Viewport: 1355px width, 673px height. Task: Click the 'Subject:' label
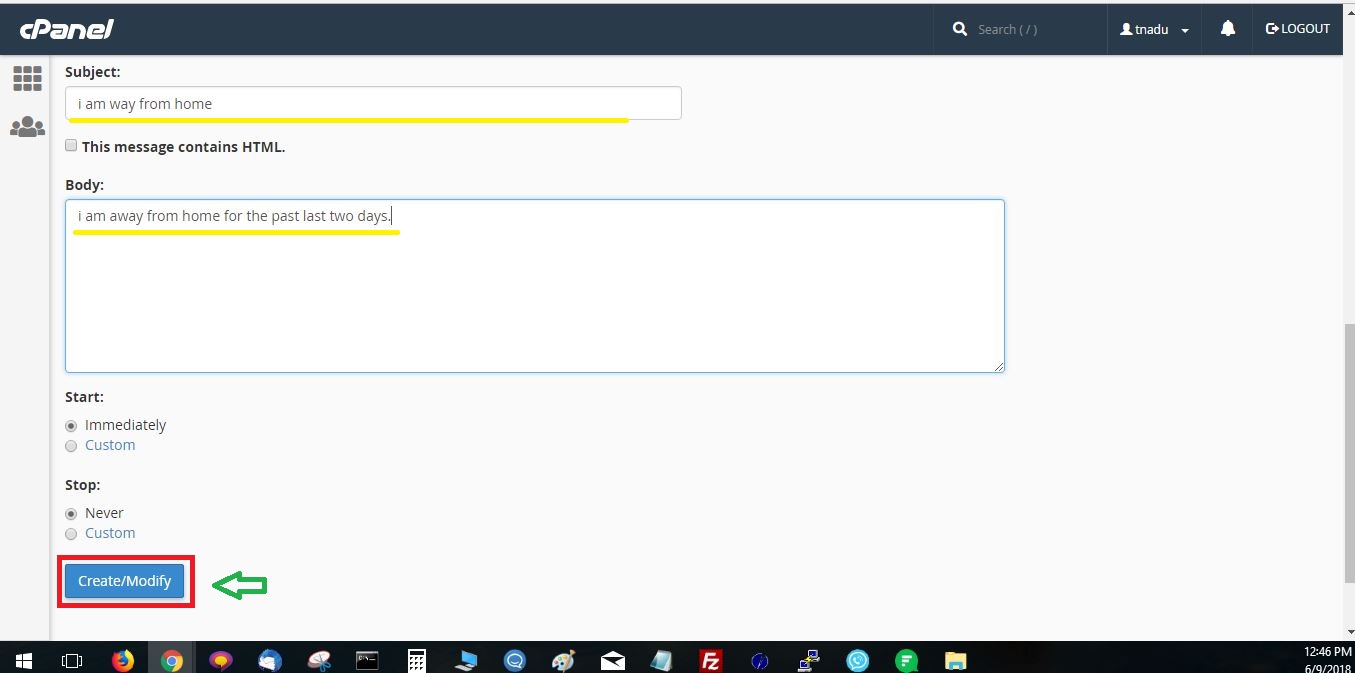point(92,72)
